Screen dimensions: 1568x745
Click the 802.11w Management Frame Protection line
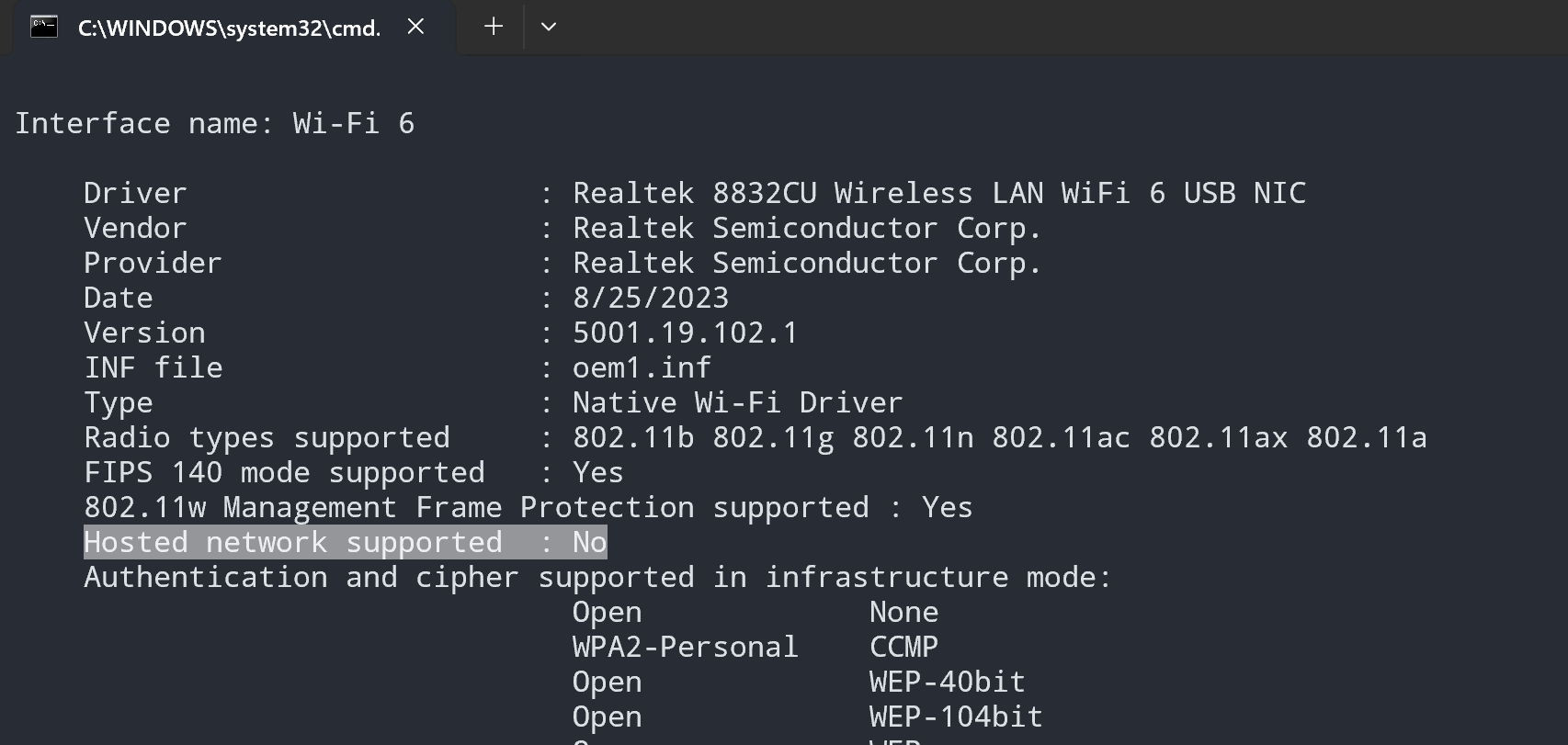point(528,508)
